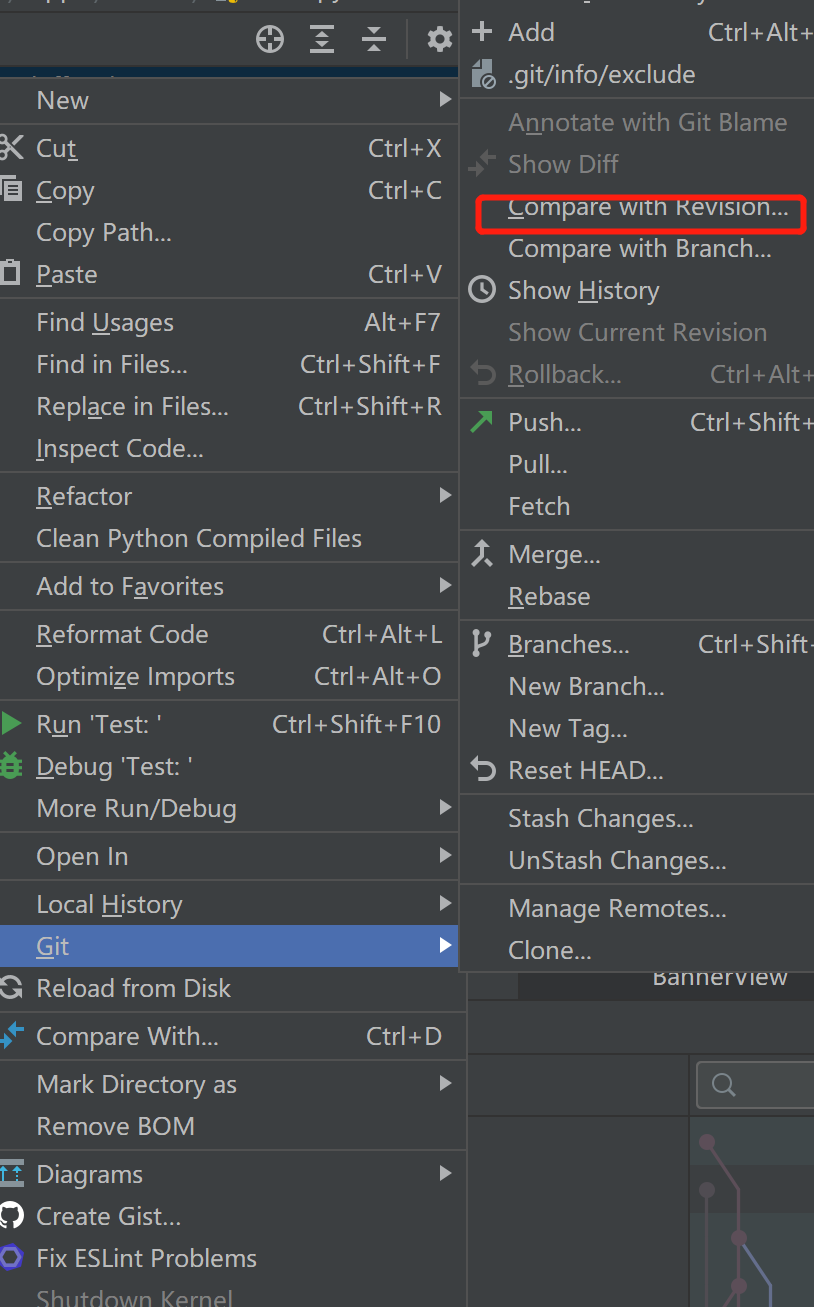
Task: Click the Expand All toolbar icon
Action: click(322, 39)
